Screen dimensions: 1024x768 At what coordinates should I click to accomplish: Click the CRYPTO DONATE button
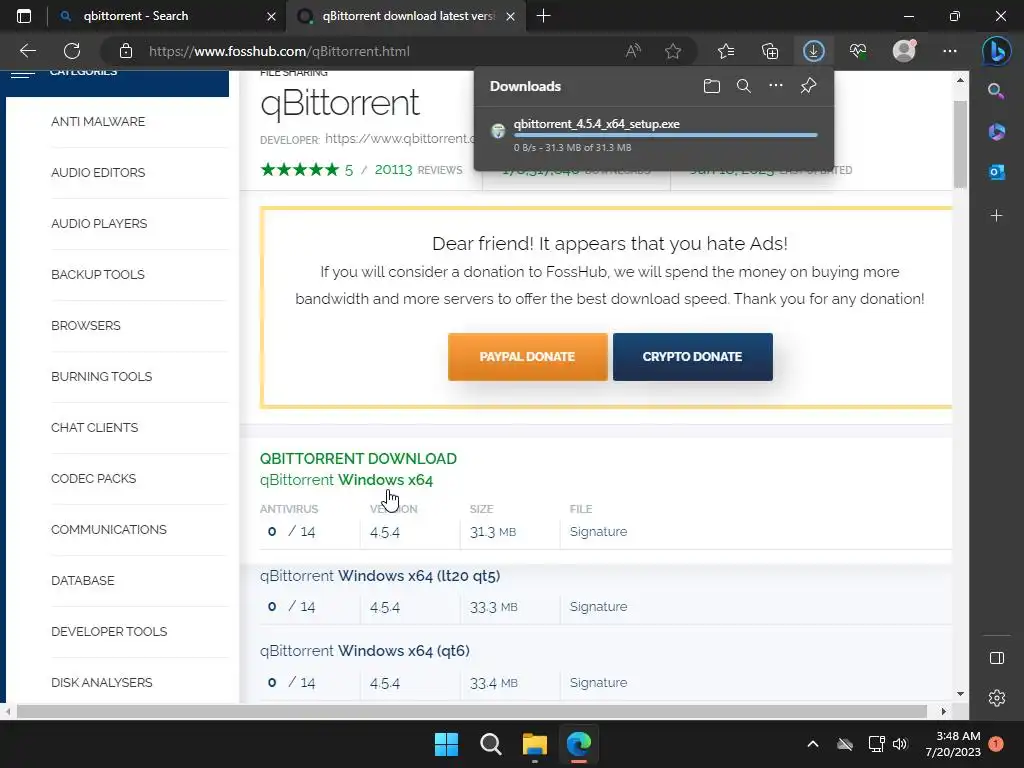point(692,357)
